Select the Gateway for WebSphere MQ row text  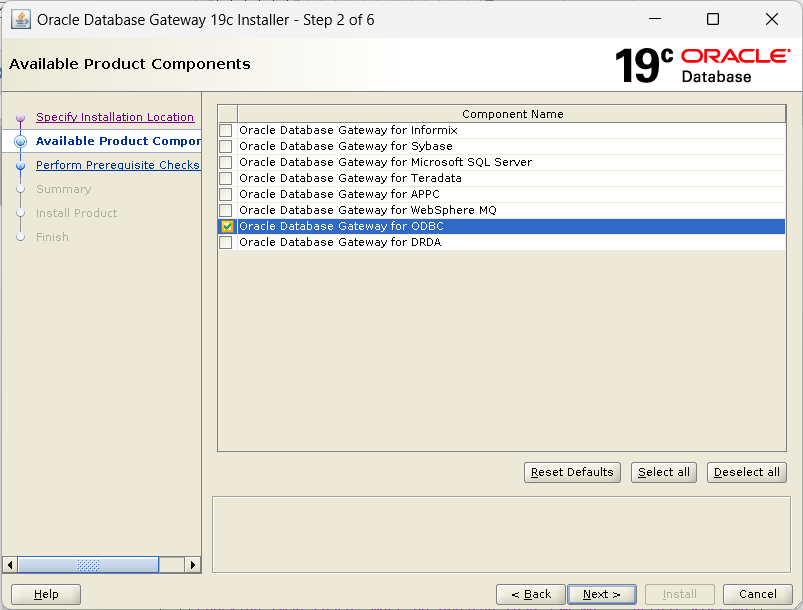(368, 210)
